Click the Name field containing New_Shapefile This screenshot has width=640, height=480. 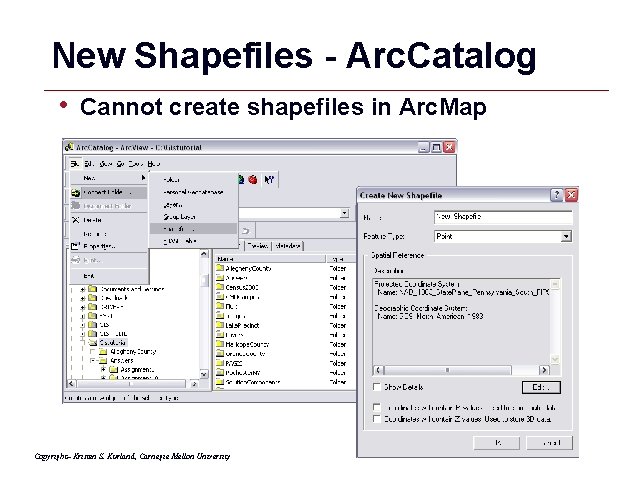click(x=503, y=217)
